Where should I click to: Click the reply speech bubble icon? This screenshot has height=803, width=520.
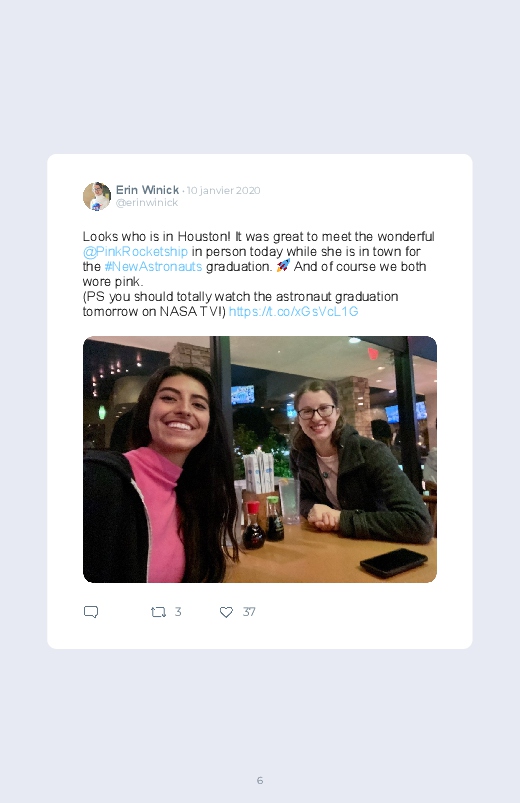click(91, 611)
